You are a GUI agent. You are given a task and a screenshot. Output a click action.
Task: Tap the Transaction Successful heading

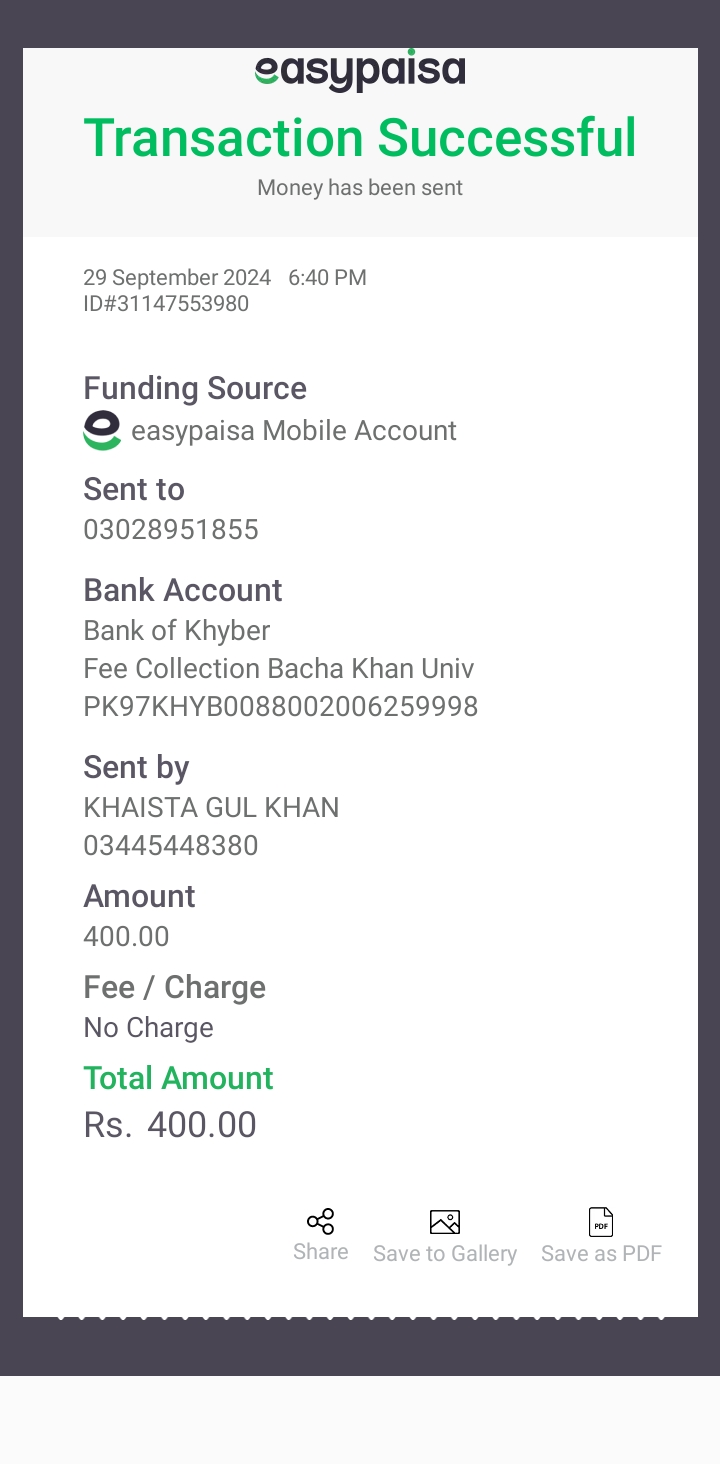click(360, 138)
